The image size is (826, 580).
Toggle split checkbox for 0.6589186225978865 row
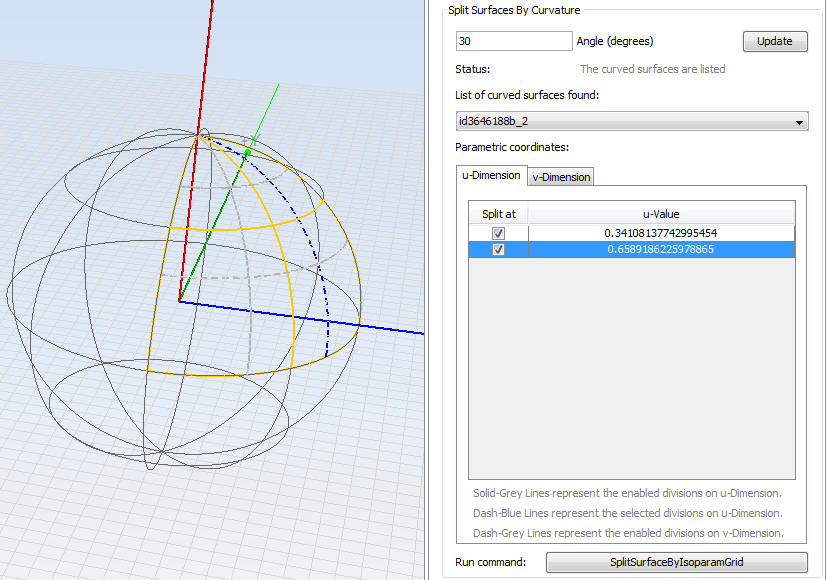498,250
